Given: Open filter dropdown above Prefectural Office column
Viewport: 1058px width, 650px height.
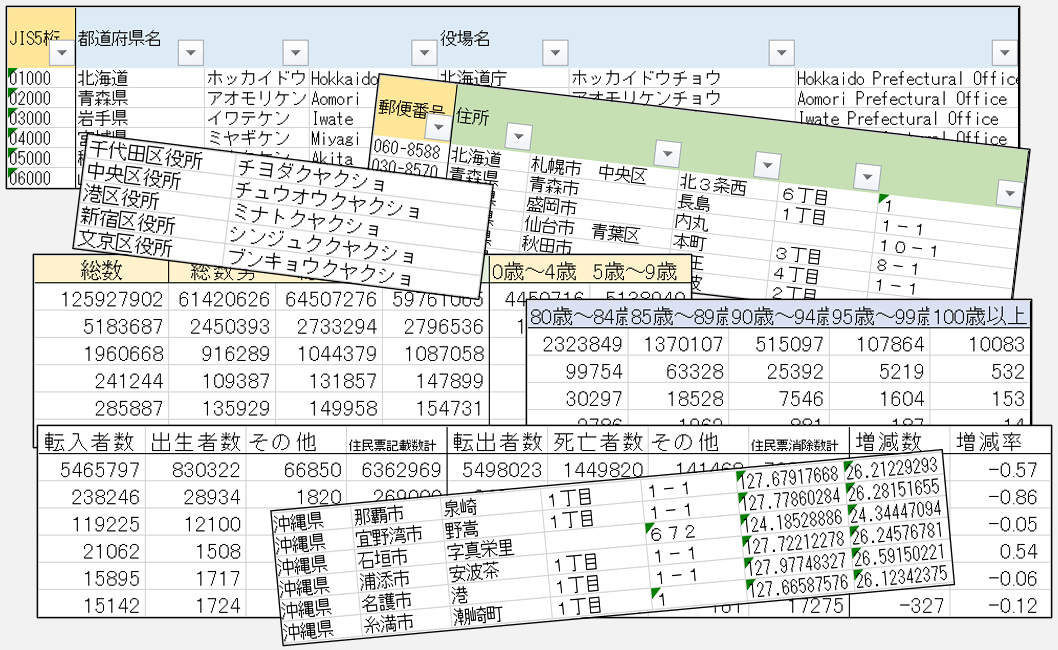Looking at the screenshot, I should point(1004,52).
